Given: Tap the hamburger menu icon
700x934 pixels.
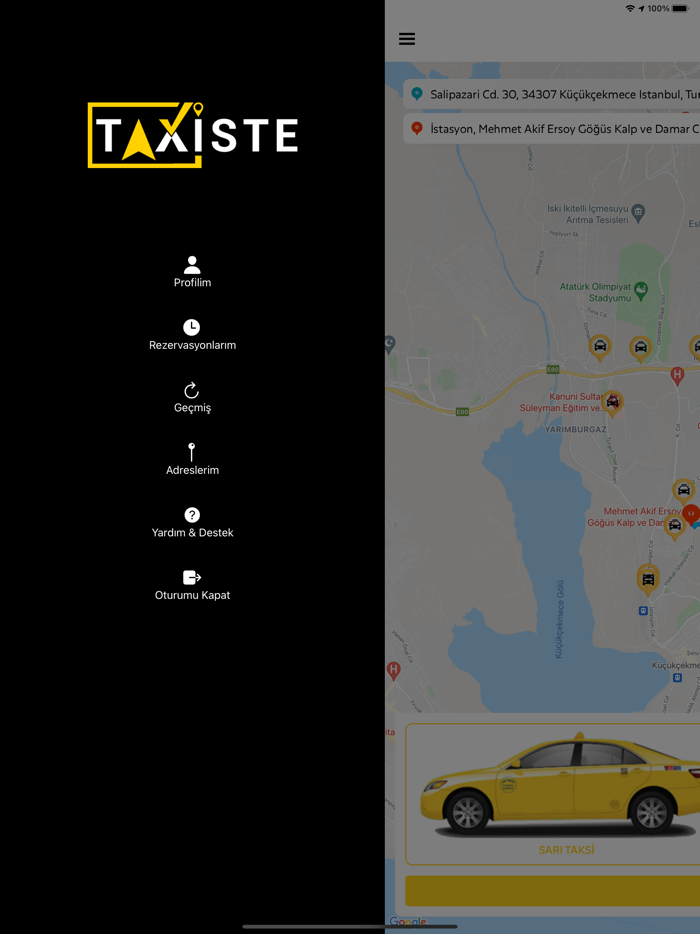Looking at the screenshot, I should [407, 39].
